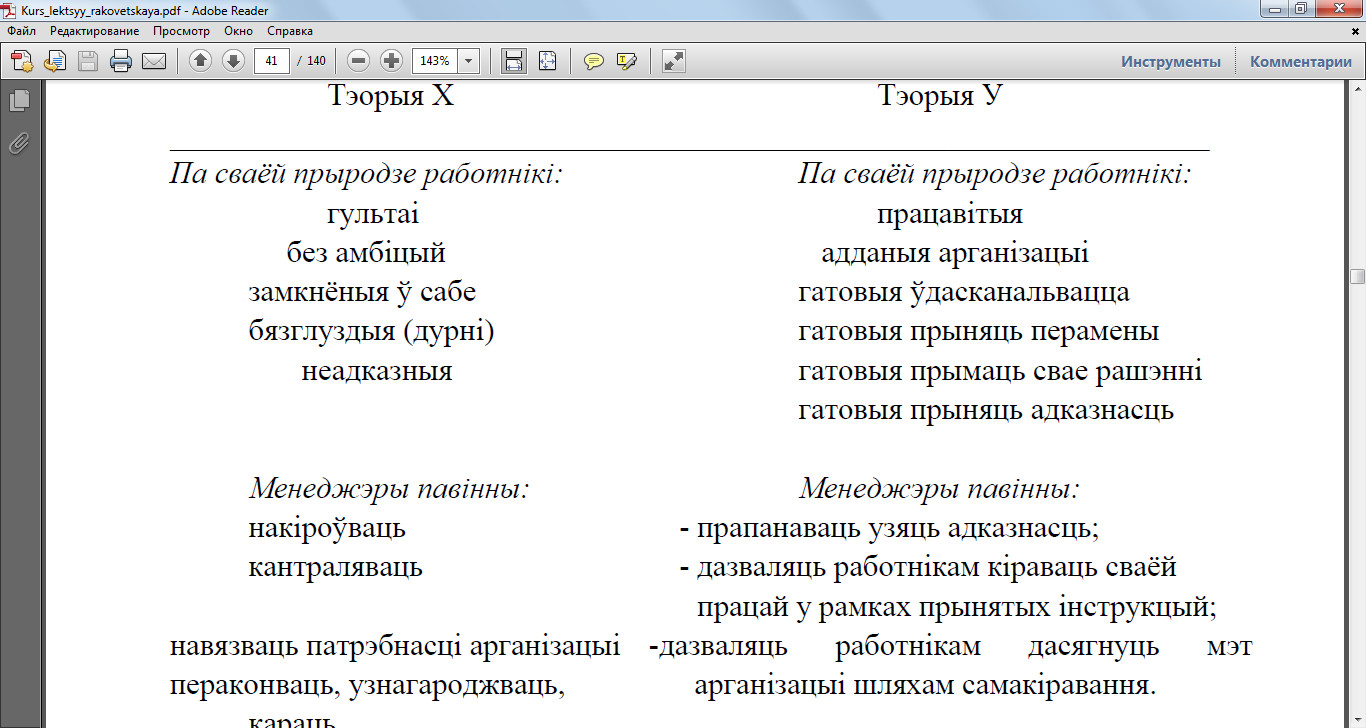
Task: Click the Share/convert file toolbar icon
Action: pos(55,61)
